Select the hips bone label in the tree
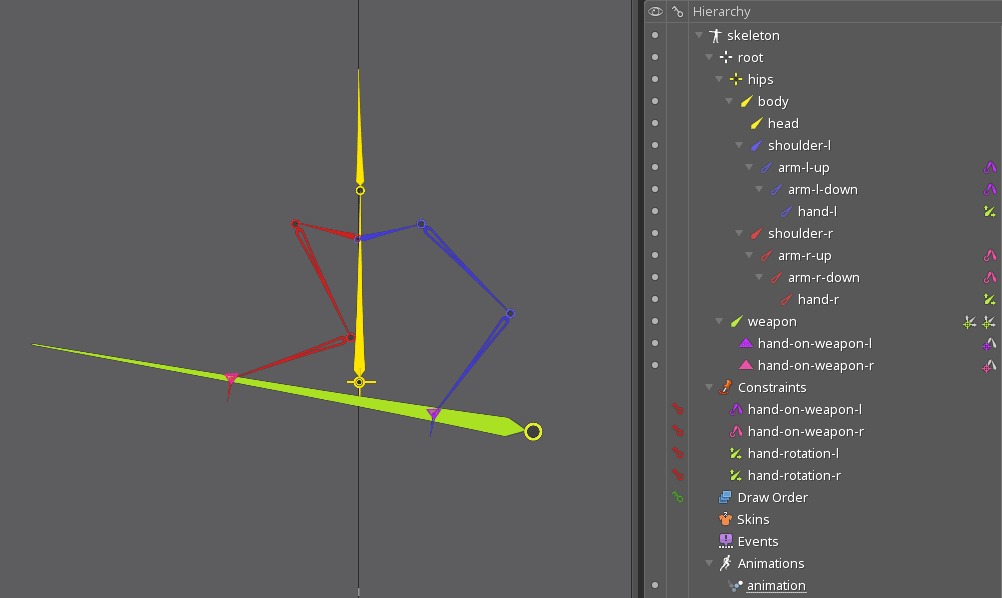Image resolution: width=1002 pixels, height=598 pixels. click(x=760, y=79)
